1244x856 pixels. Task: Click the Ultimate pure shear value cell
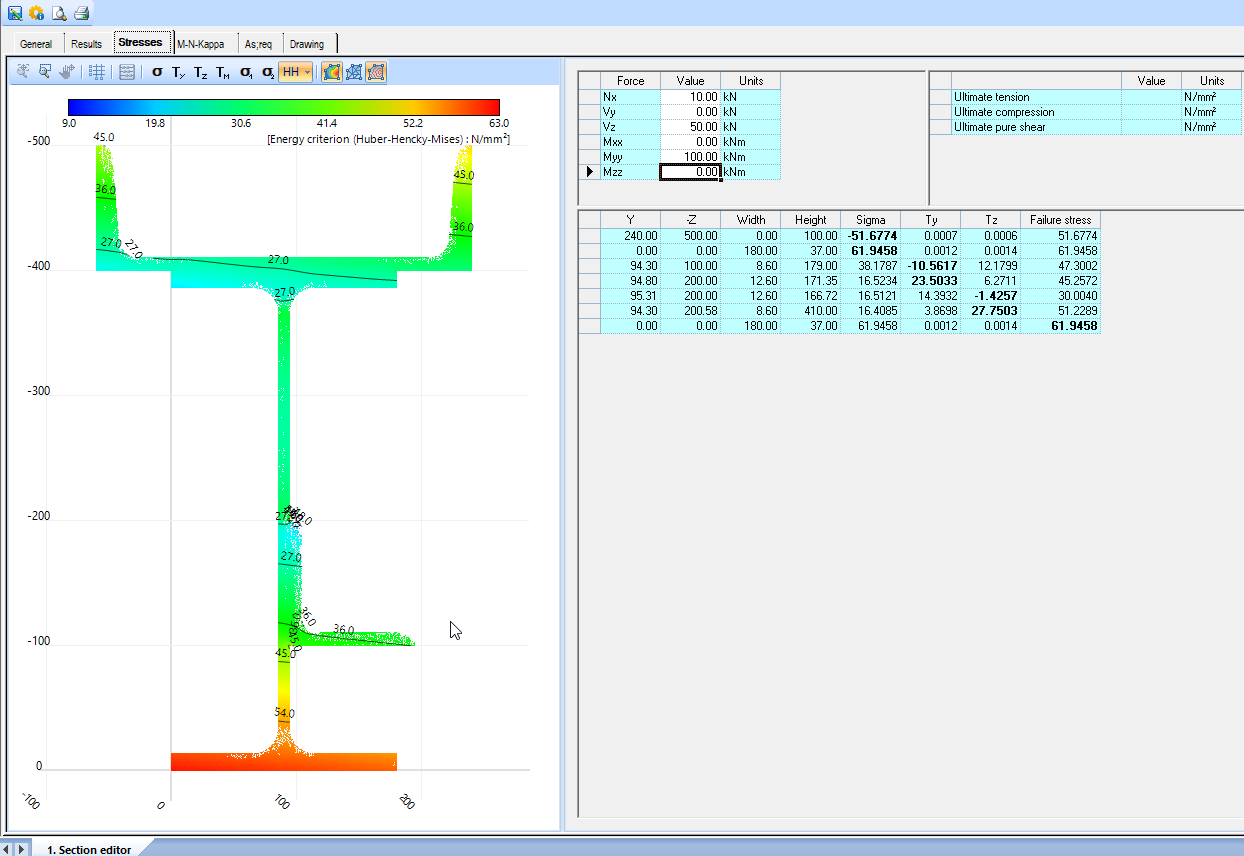[1151, 127]
